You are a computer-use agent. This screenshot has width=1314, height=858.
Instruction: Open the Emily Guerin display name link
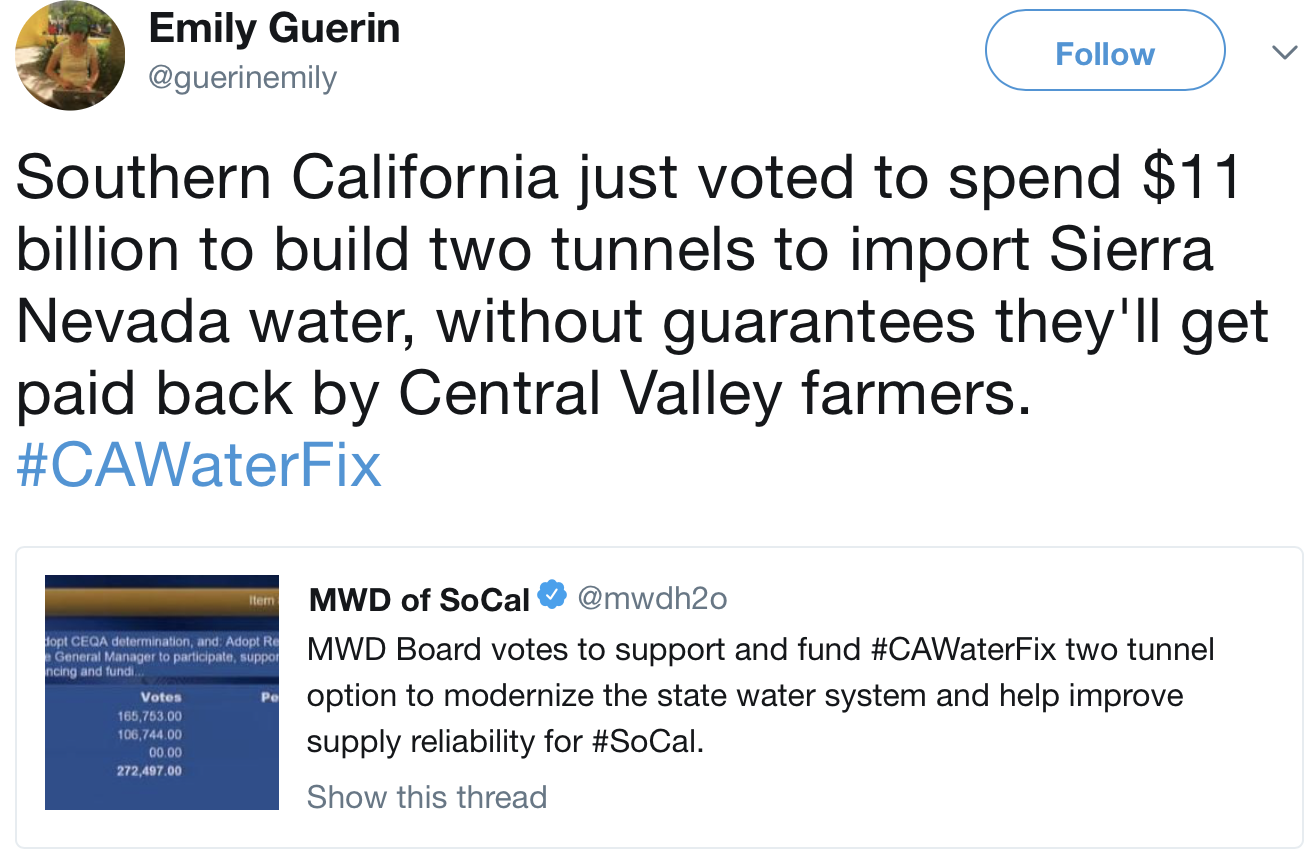274,29
